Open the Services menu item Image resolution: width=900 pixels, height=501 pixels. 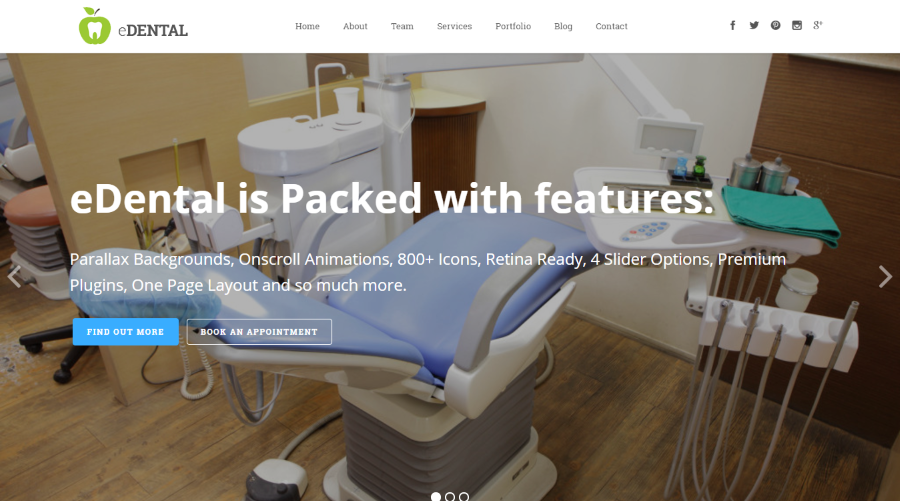(x=455, y=26)
